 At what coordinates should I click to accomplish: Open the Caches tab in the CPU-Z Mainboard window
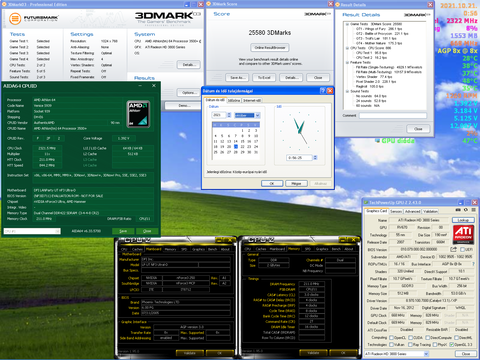137,249
